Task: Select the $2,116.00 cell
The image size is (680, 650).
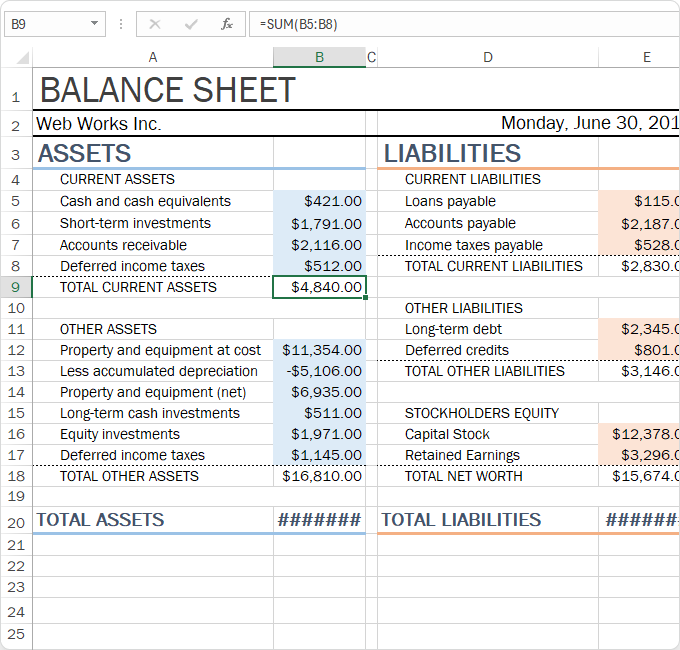Action: click(x=320, y=245)
